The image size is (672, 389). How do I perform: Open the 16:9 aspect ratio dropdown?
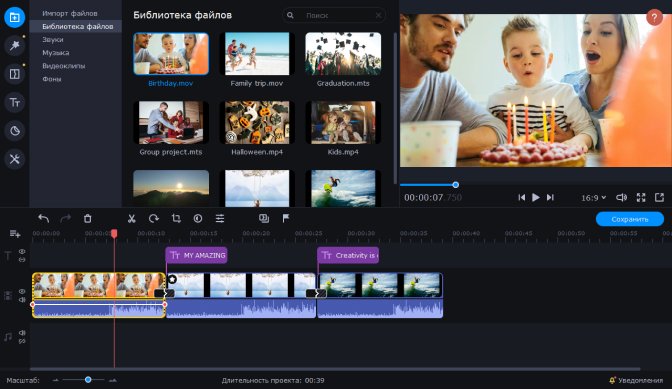click(x=594, y=198)
